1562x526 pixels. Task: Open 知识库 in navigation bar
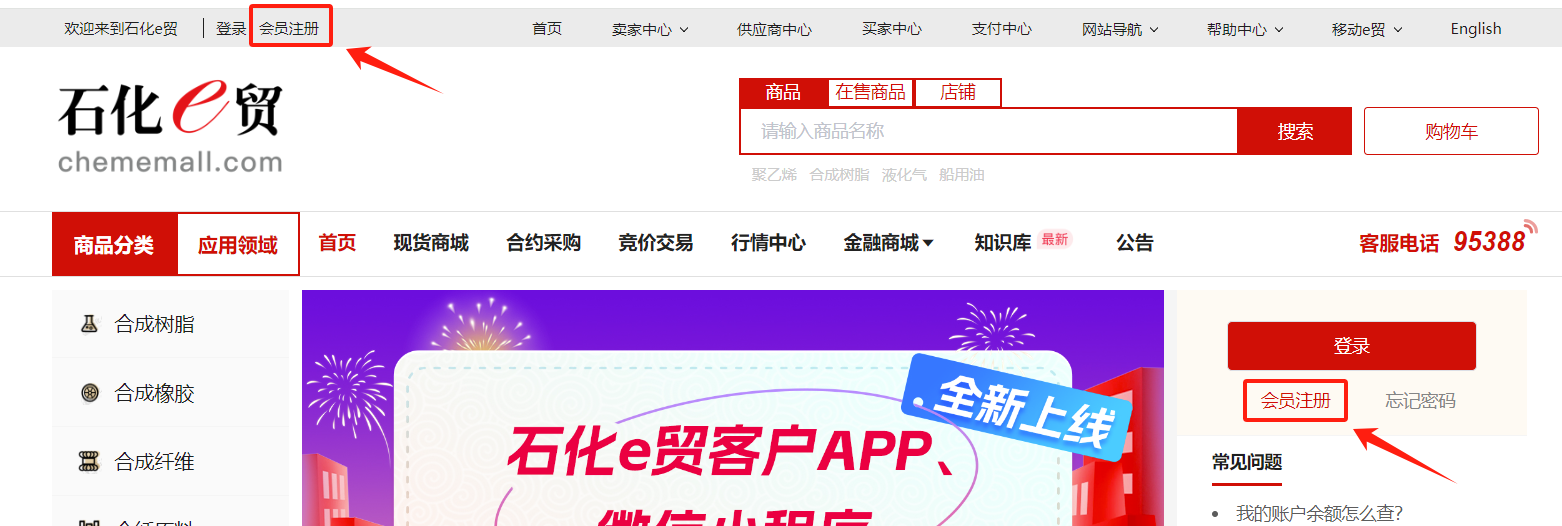pos(1003,242)
